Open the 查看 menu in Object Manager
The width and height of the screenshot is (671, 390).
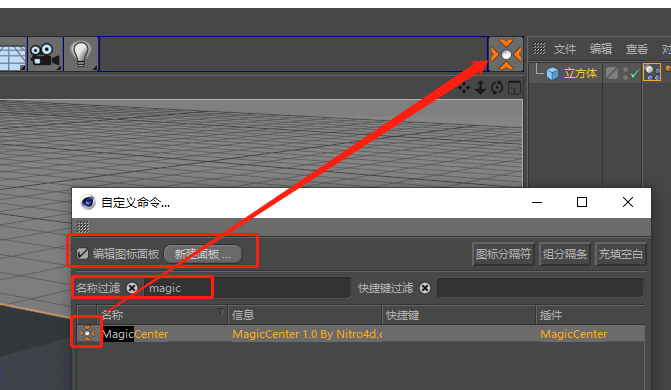pos(637,49)
